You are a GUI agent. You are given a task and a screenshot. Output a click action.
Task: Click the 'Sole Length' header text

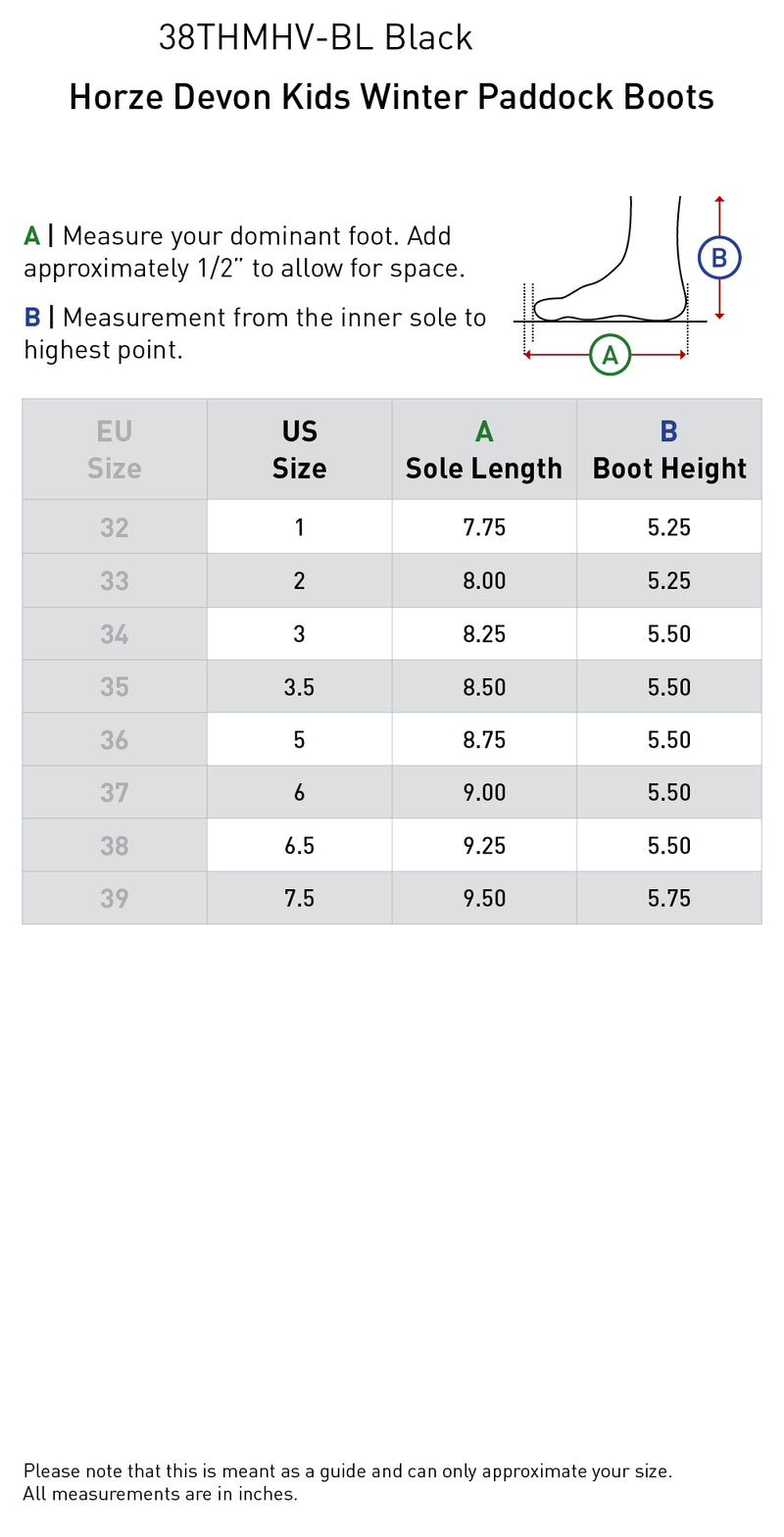483,469
